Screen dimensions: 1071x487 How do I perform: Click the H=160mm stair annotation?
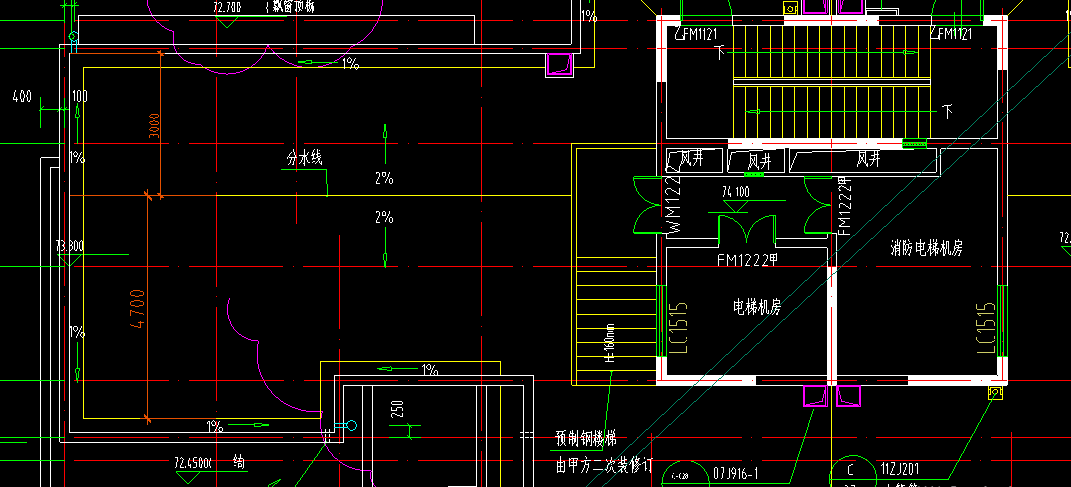[609, 342]
